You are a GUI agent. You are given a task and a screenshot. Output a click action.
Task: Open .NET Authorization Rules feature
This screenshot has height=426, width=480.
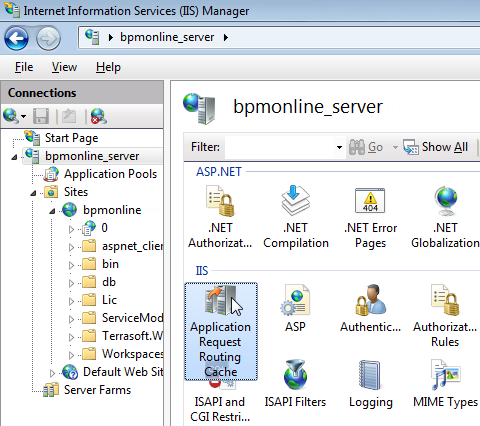220,217
